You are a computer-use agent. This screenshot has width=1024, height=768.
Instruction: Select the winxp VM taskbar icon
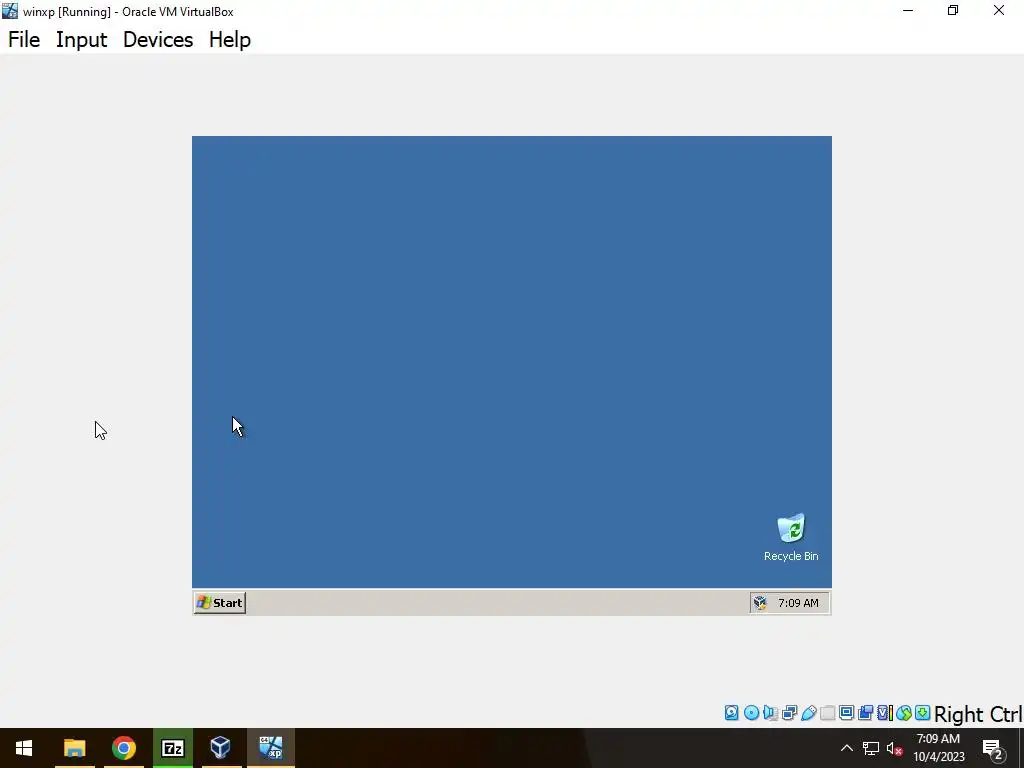(x=270, y=748)
